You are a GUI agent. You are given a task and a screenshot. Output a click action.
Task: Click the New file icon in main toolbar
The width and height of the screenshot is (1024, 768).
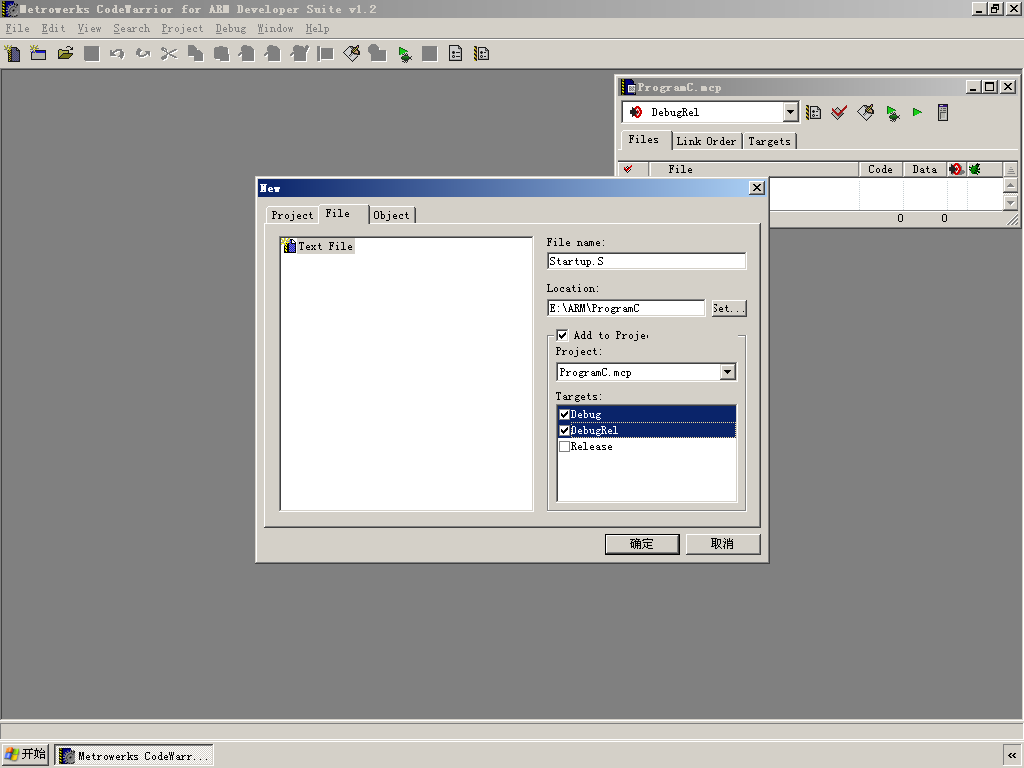(x=12, y=54)
